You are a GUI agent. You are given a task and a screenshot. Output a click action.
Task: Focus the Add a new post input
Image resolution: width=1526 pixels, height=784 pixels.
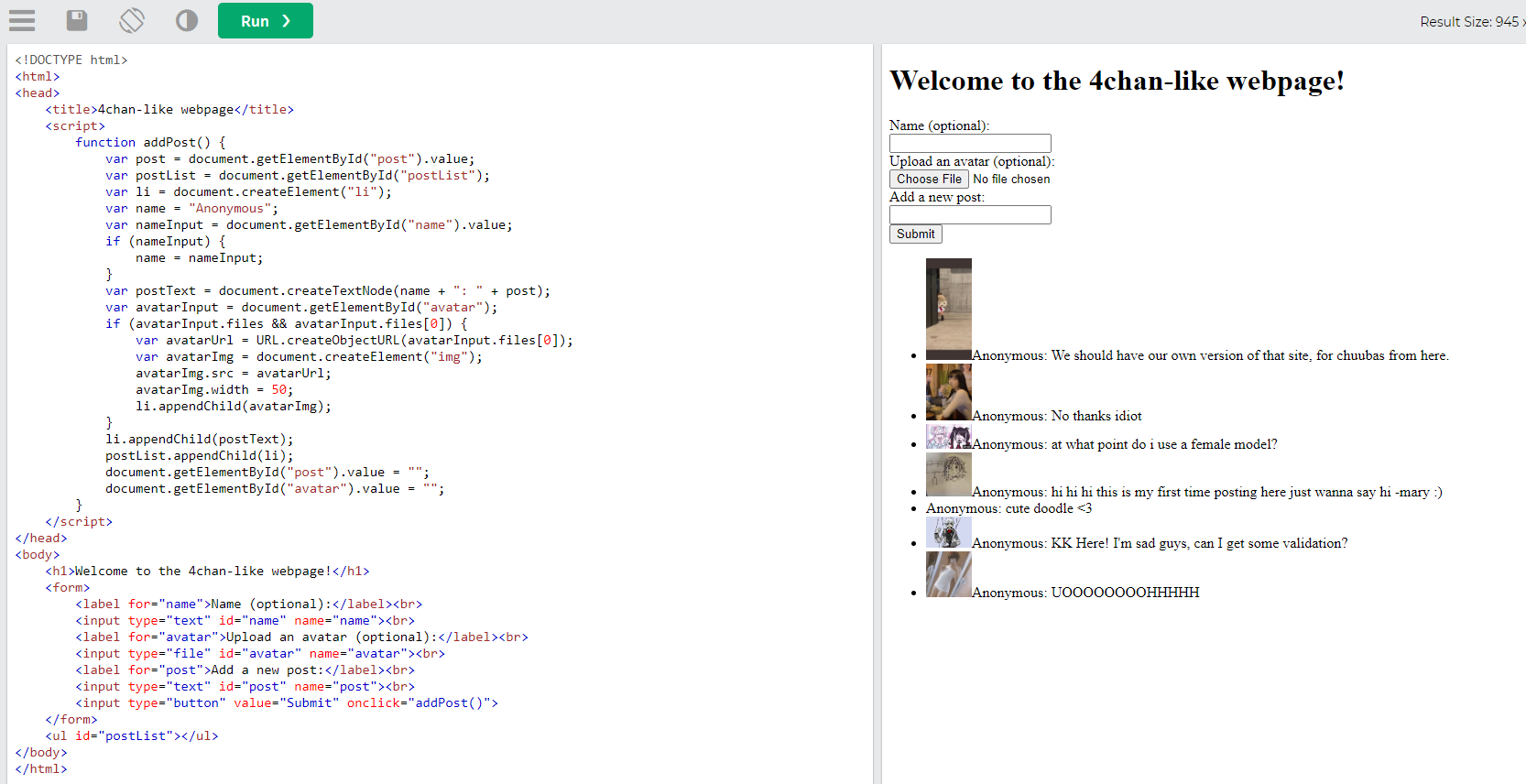point(970,215)
